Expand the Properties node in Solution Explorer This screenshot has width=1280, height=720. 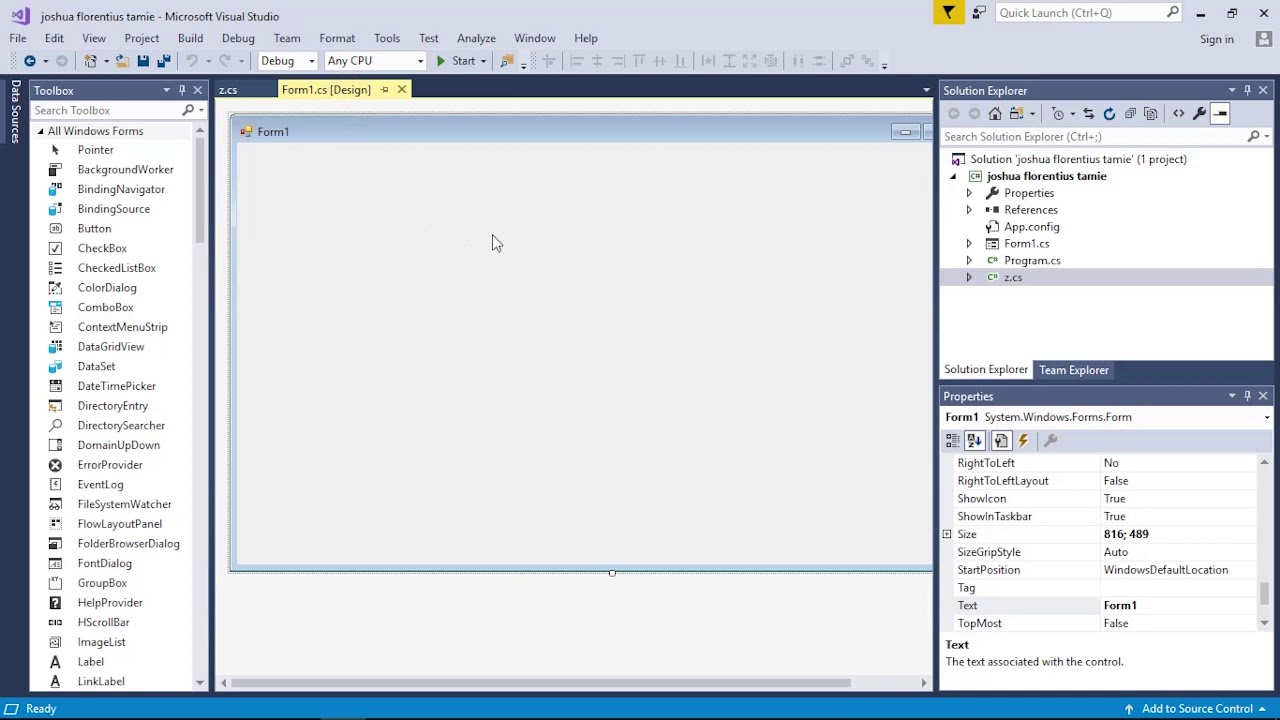[968, 193]
